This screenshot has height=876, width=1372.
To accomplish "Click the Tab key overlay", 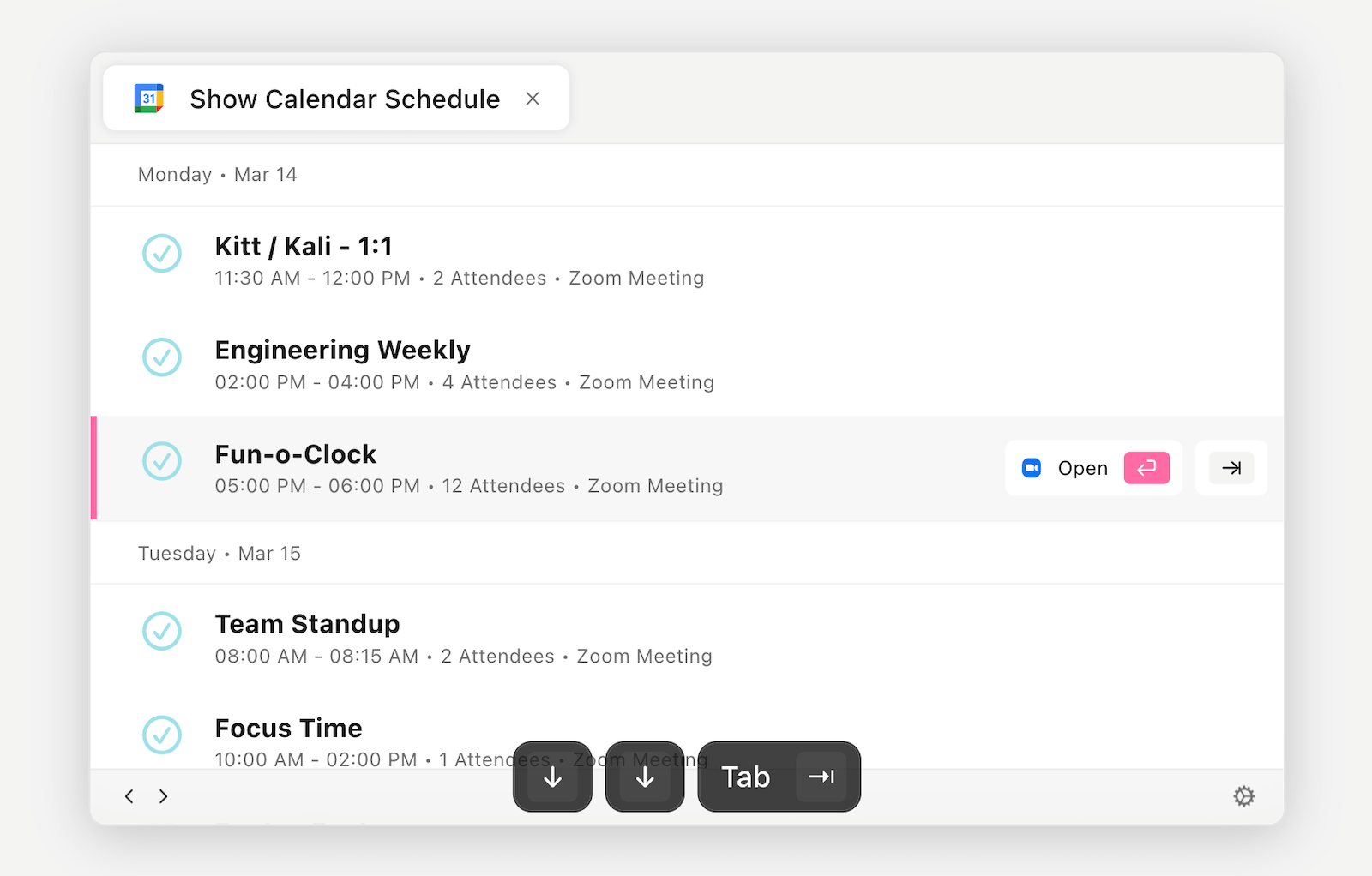I will pyautogui.click(x=779, y=777).
